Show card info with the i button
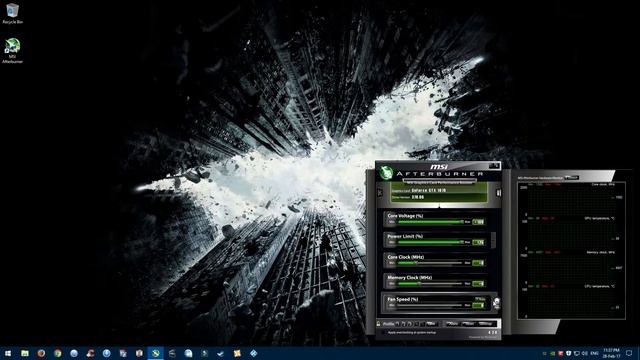Viewport: 640px width, 360px height. (x=499, y=193)
